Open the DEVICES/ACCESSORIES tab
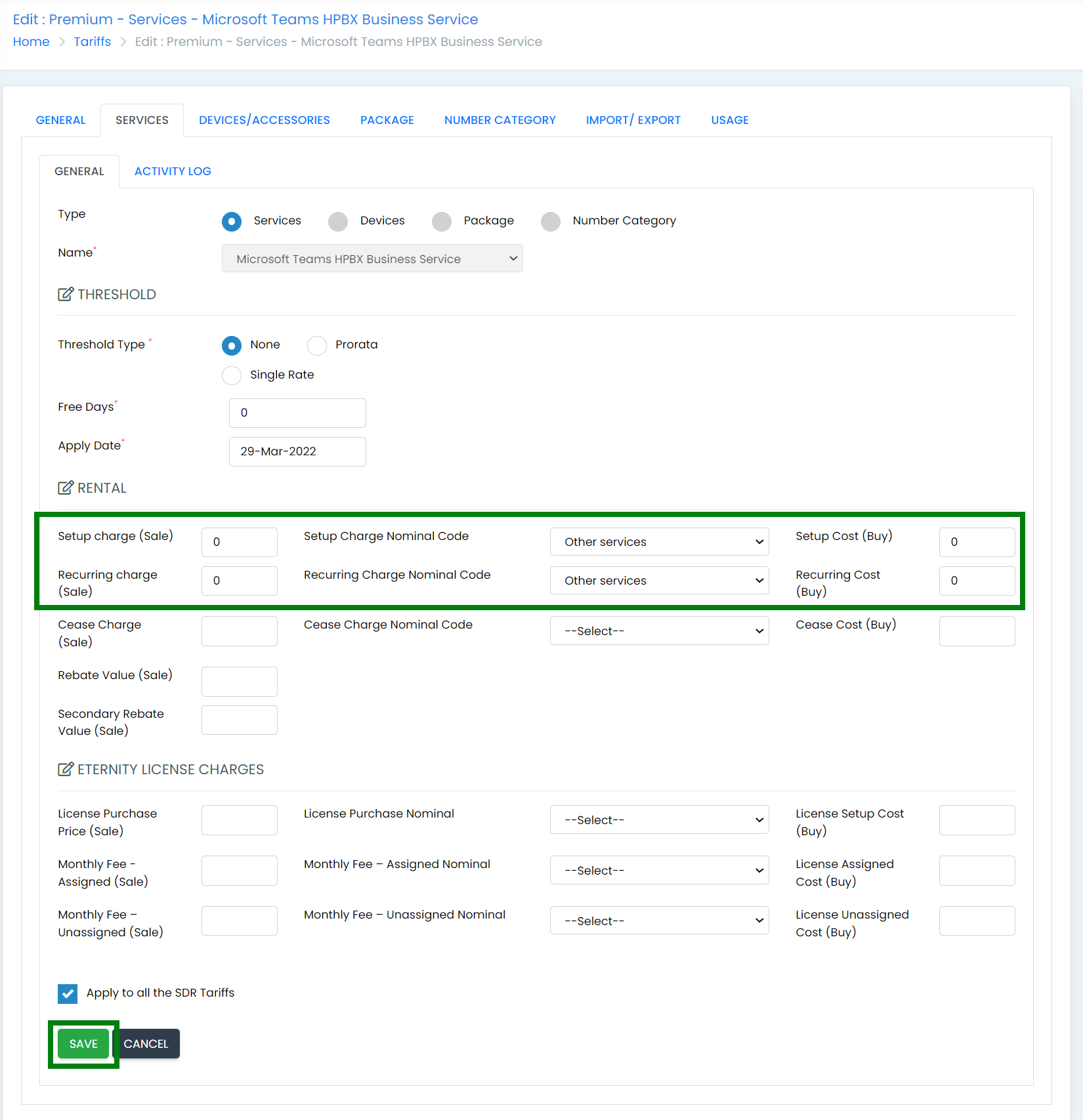Viewport: 1083px width, 1120px height. [x=265, y=120]
